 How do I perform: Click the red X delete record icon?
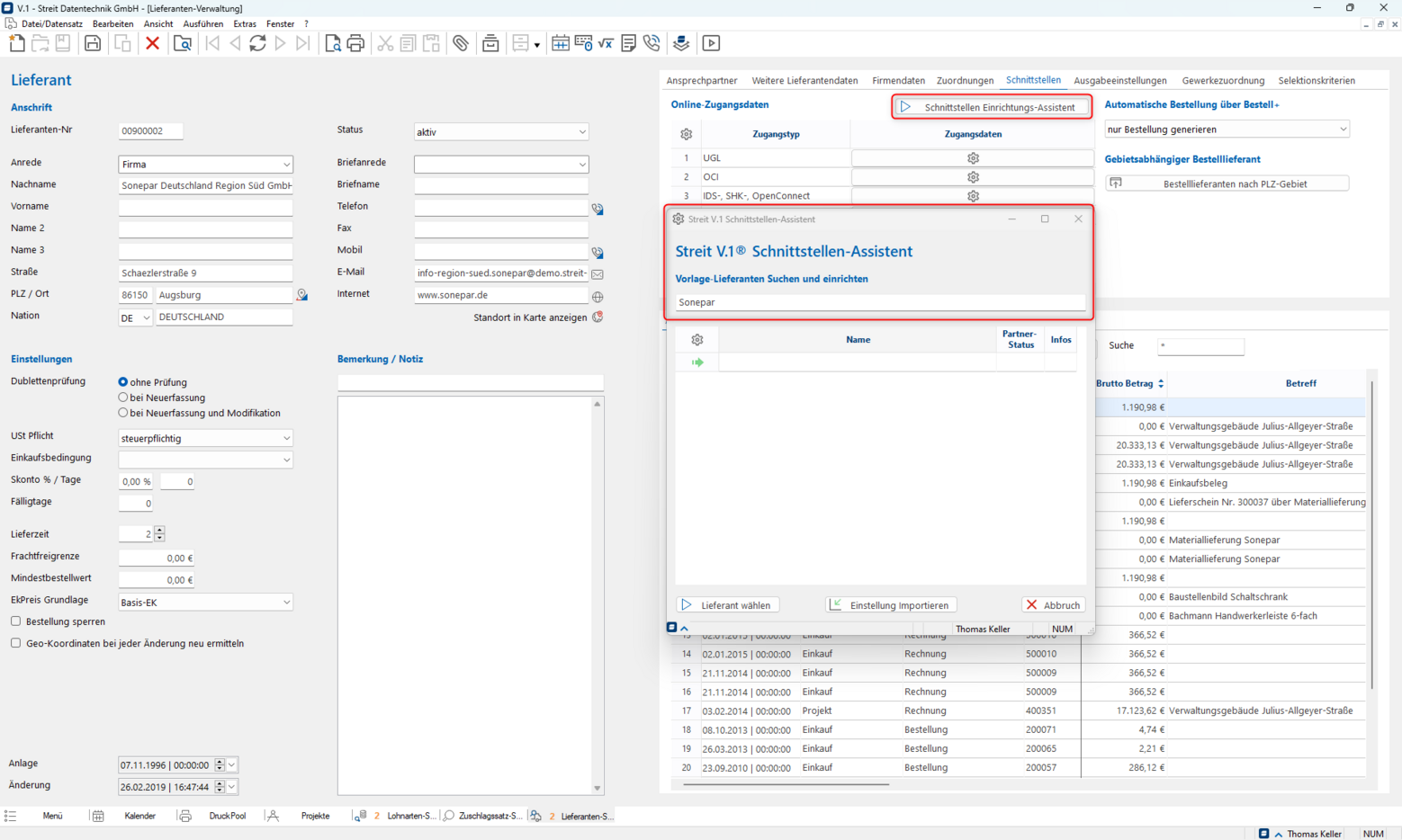coord(152,43)
